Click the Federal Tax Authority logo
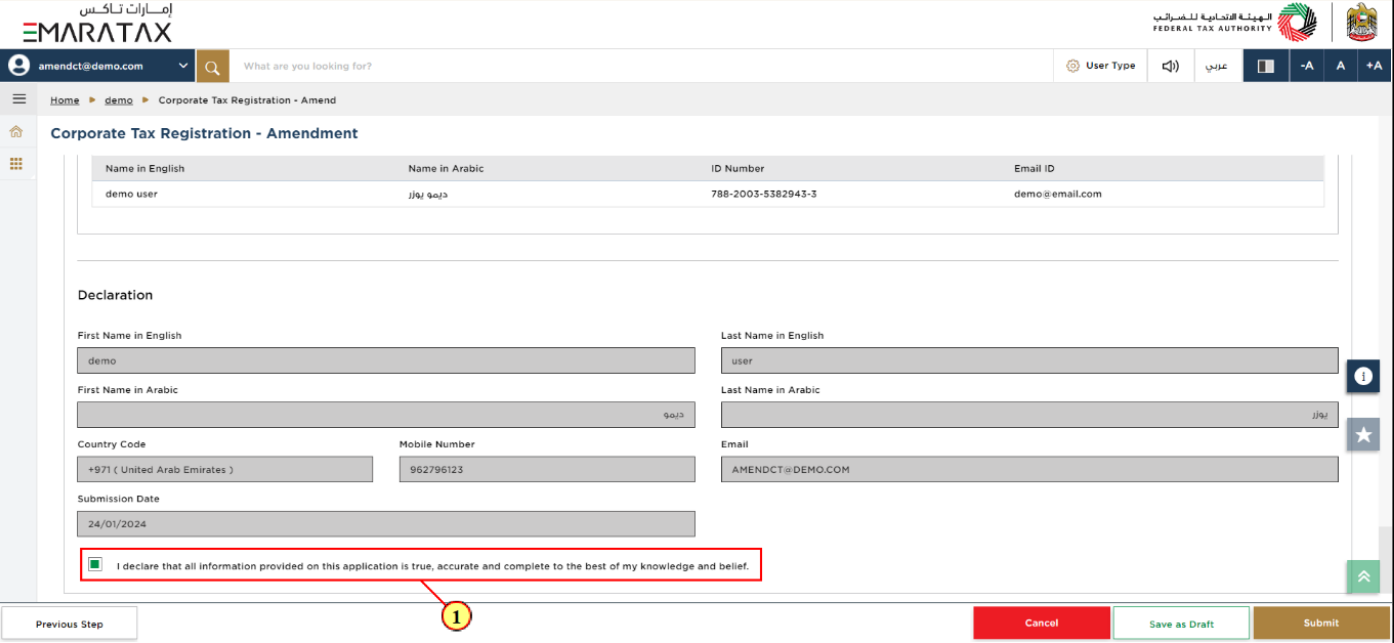The image size is (1394, 643). 1235,22
